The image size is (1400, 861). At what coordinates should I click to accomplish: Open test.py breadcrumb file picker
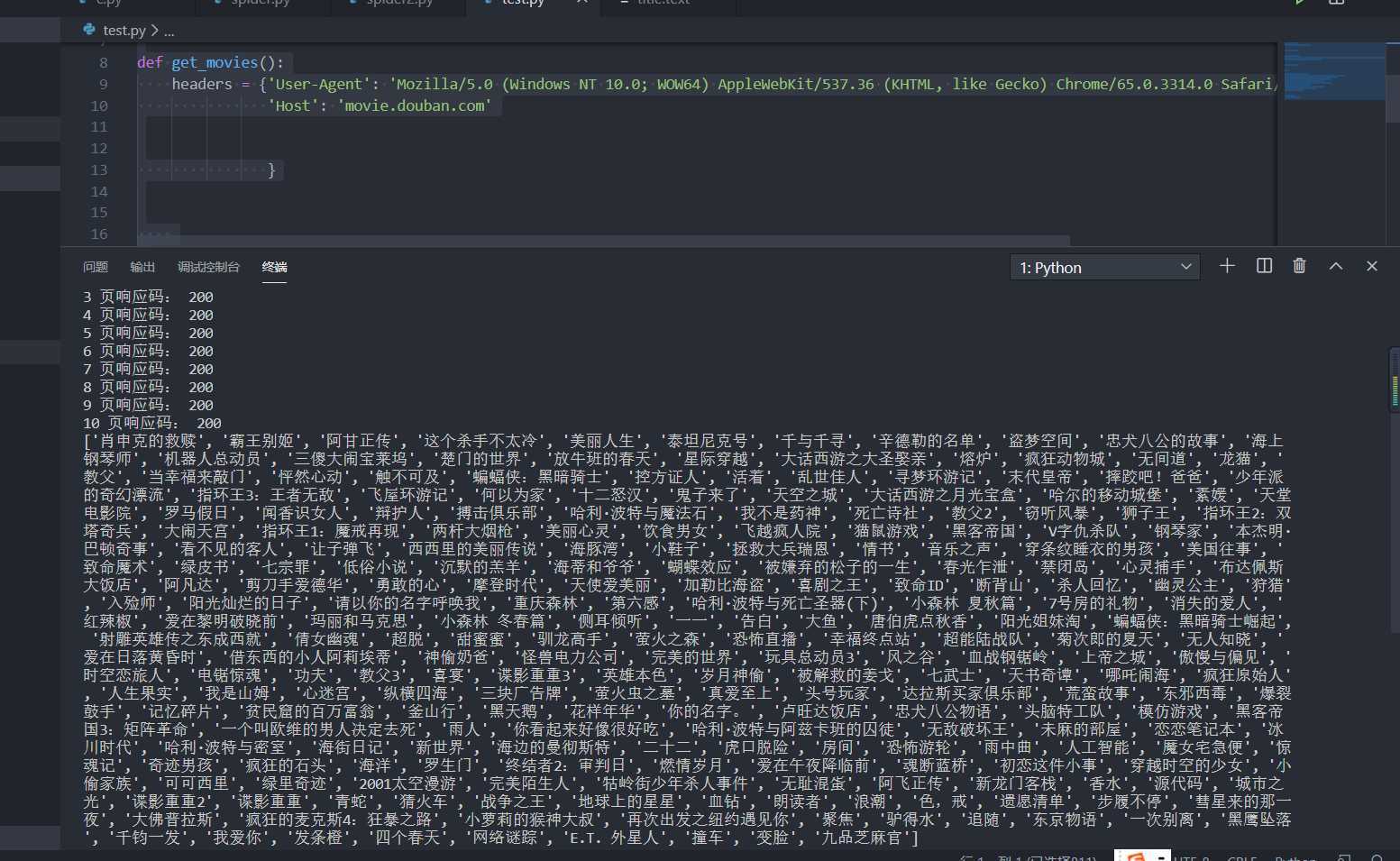pos(124,31)
